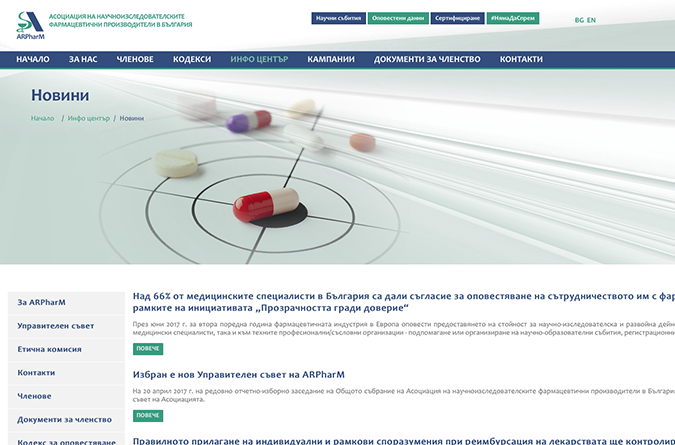Image resolution: width=675 pixels, height=445 pixels.
Task: Open КОНТАКТИ menu item
Action: [521, 59]
